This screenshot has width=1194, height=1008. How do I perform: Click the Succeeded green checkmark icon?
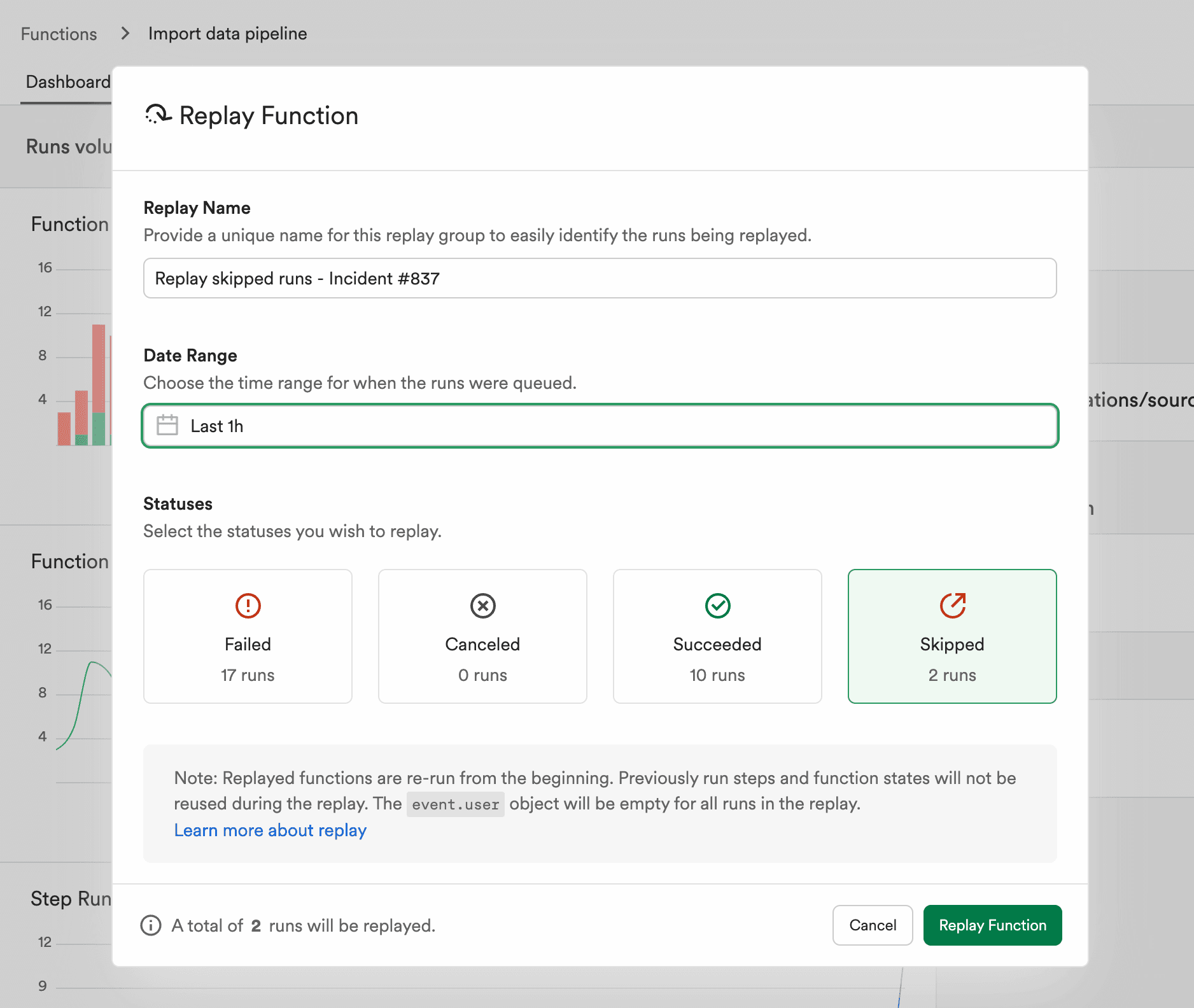[x=717, y=606]
